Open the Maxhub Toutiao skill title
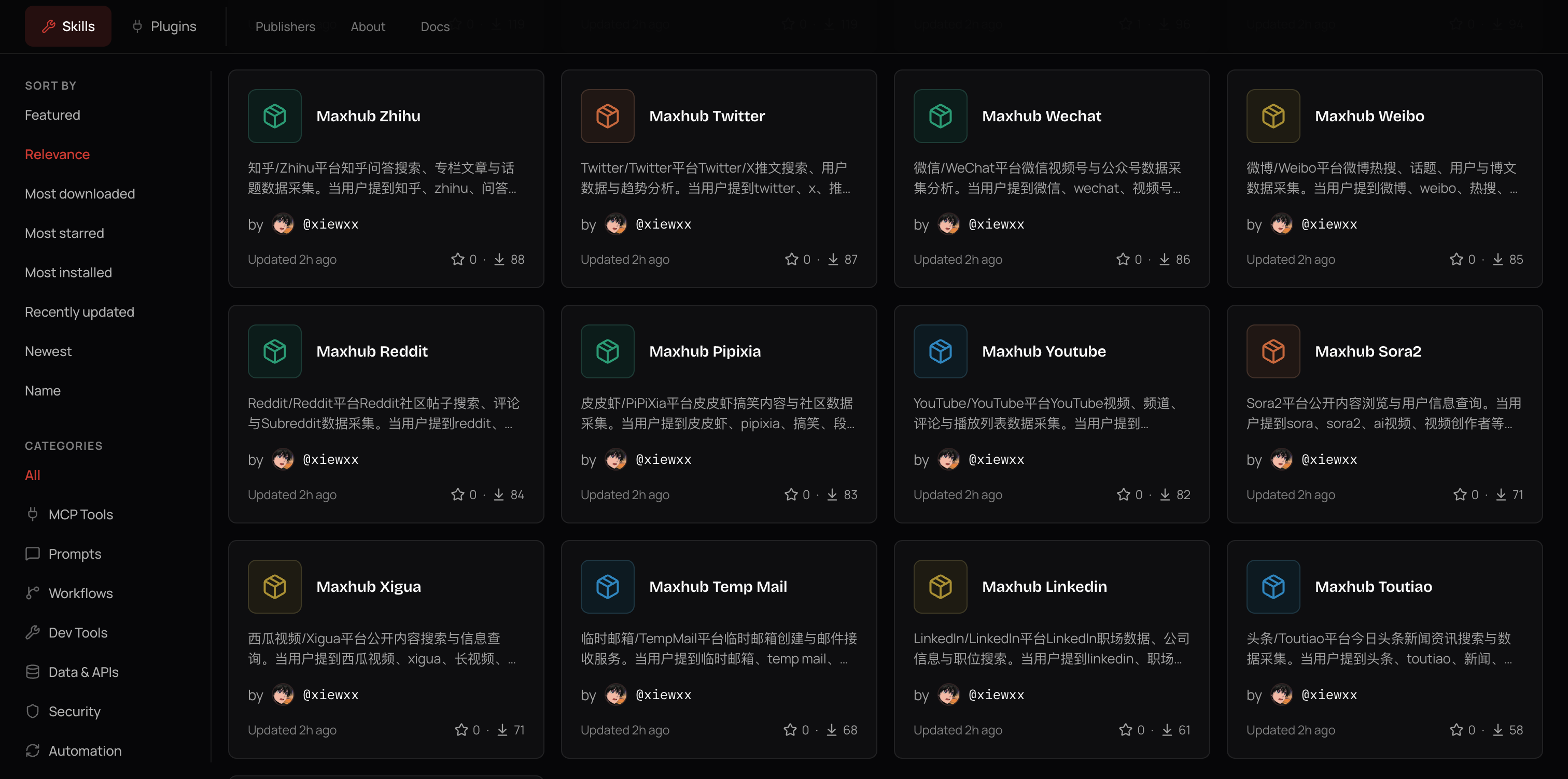This screenshot has height=779, width=1568. (x=1373, y=587)
